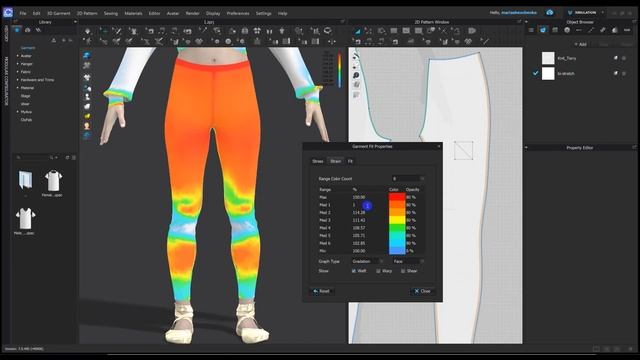Expand the Material folder in Library
Viewport: 640px width, 360px height.
coord(18,88)
